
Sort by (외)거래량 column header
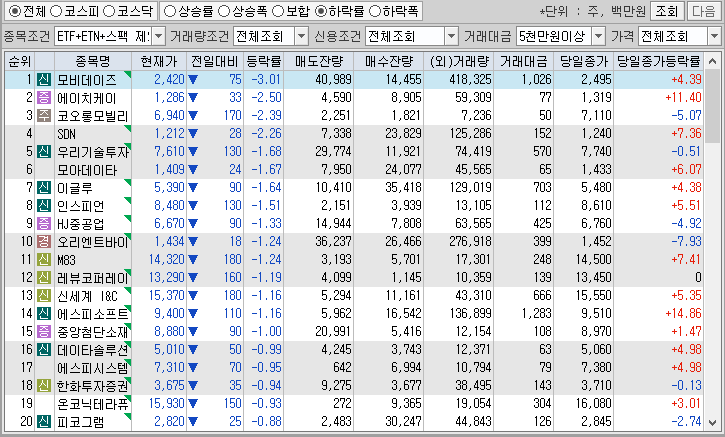459,61
